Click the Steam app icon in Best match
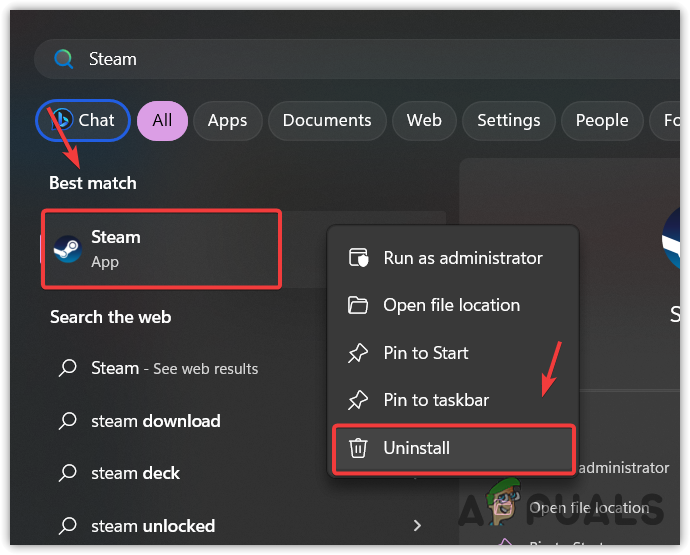690x555 pixels. [67, 249]
